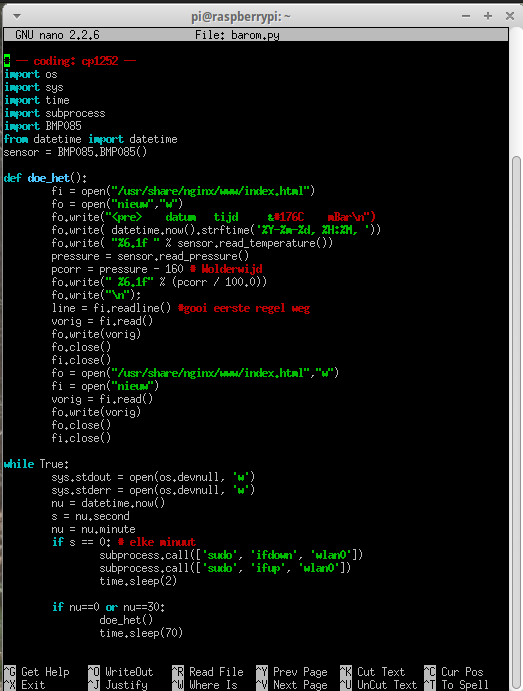This screenshot has width=523, height=691.
Task: Click the 'if nu==0 or nu==30:' line
Action: click(x=108, y=607)
